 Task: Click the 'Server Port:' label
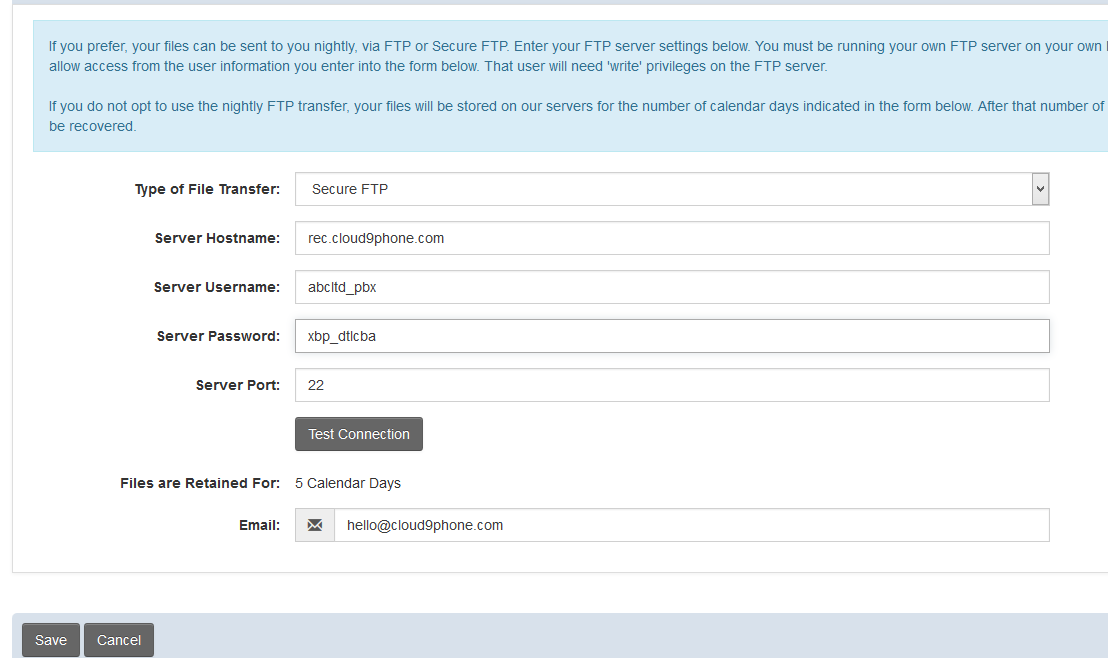coord(237,385)
